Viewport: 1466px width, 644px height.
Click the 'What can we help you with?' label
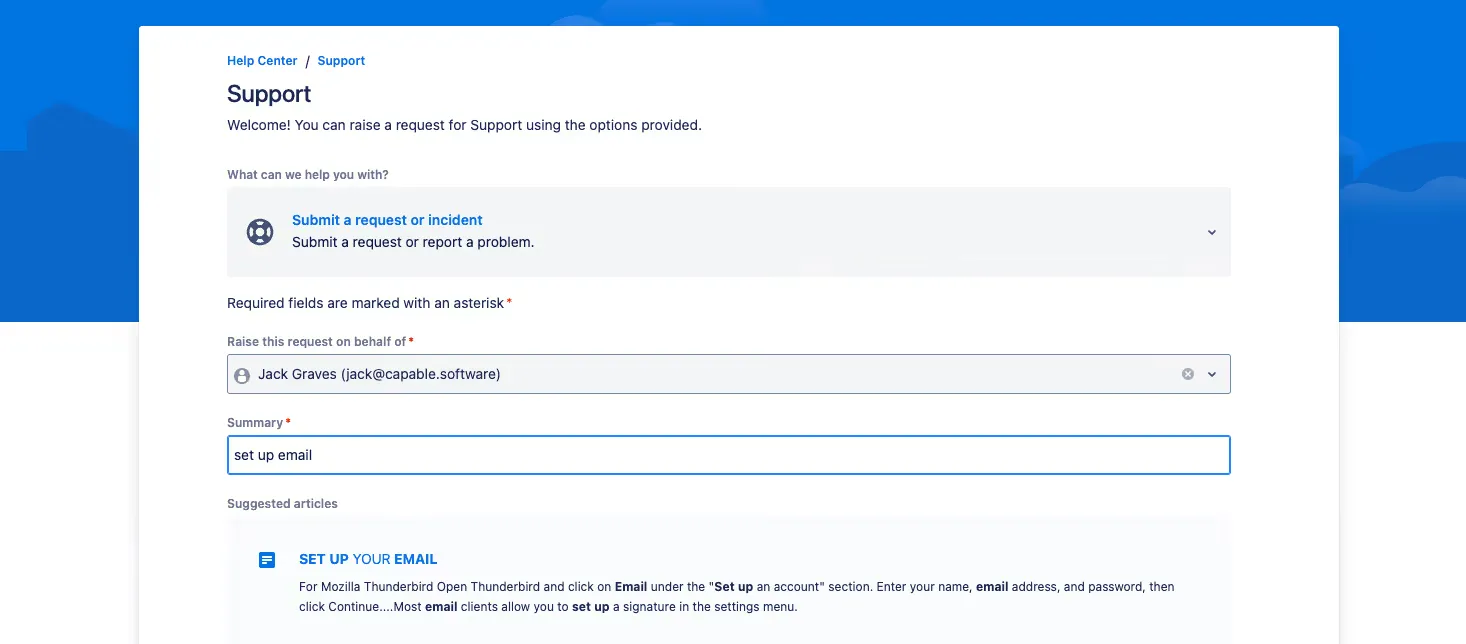click(308, 175)
